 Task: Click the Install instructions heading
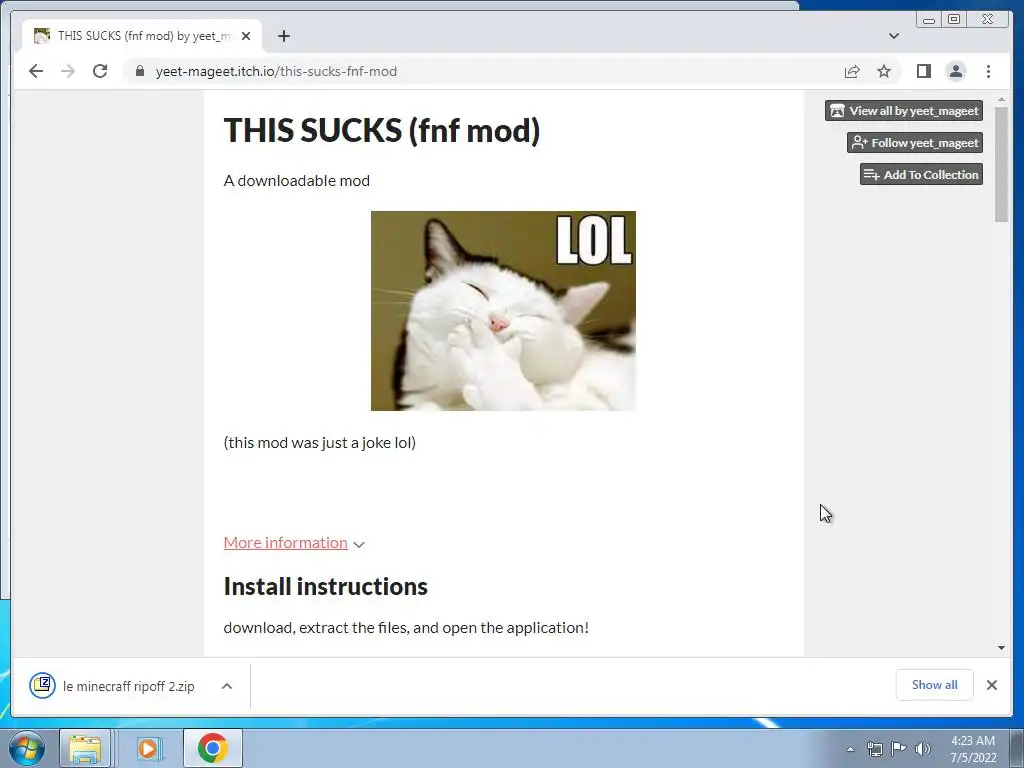click(325, 586)
